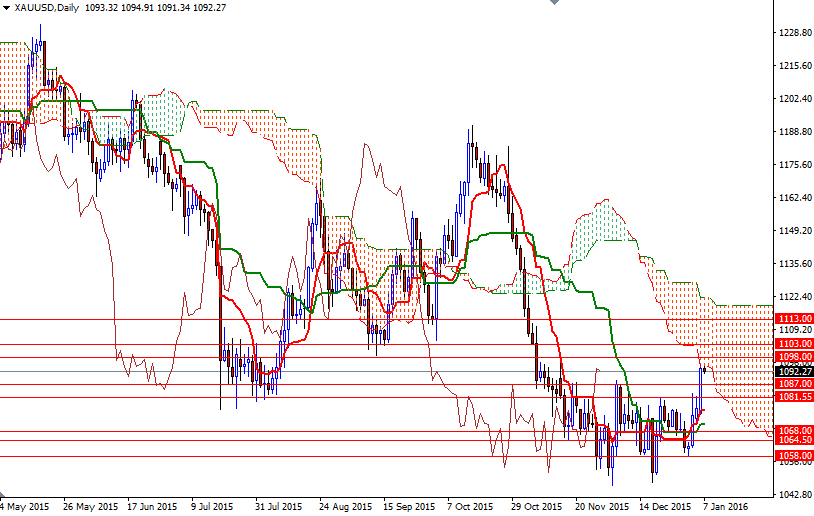Click the 1098.00 horizontal line label
Viewport: 814px width, 516px height.
pos(793,357)
